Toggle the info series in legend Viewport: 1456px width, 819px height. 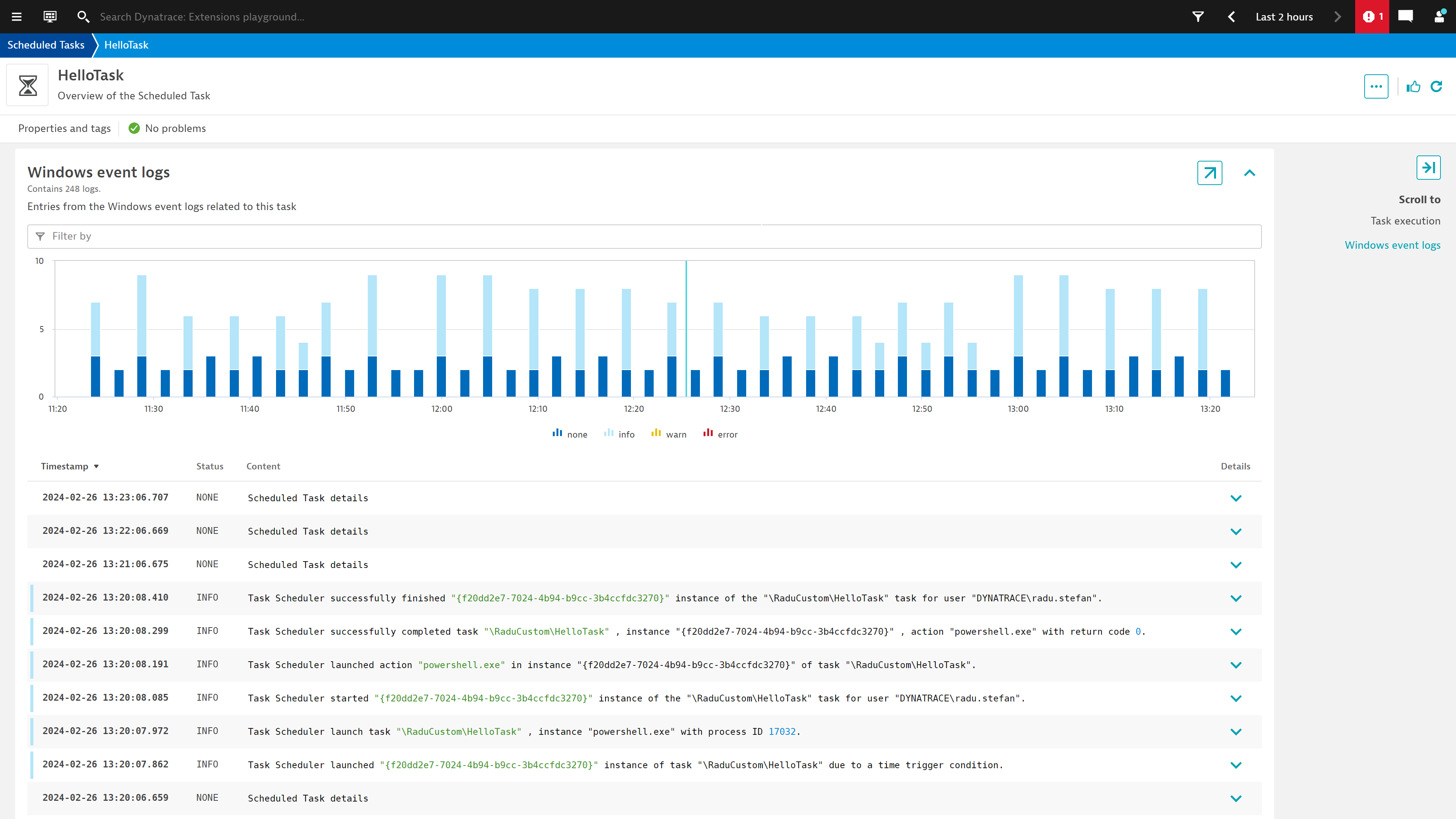click(x=619, y=434)
